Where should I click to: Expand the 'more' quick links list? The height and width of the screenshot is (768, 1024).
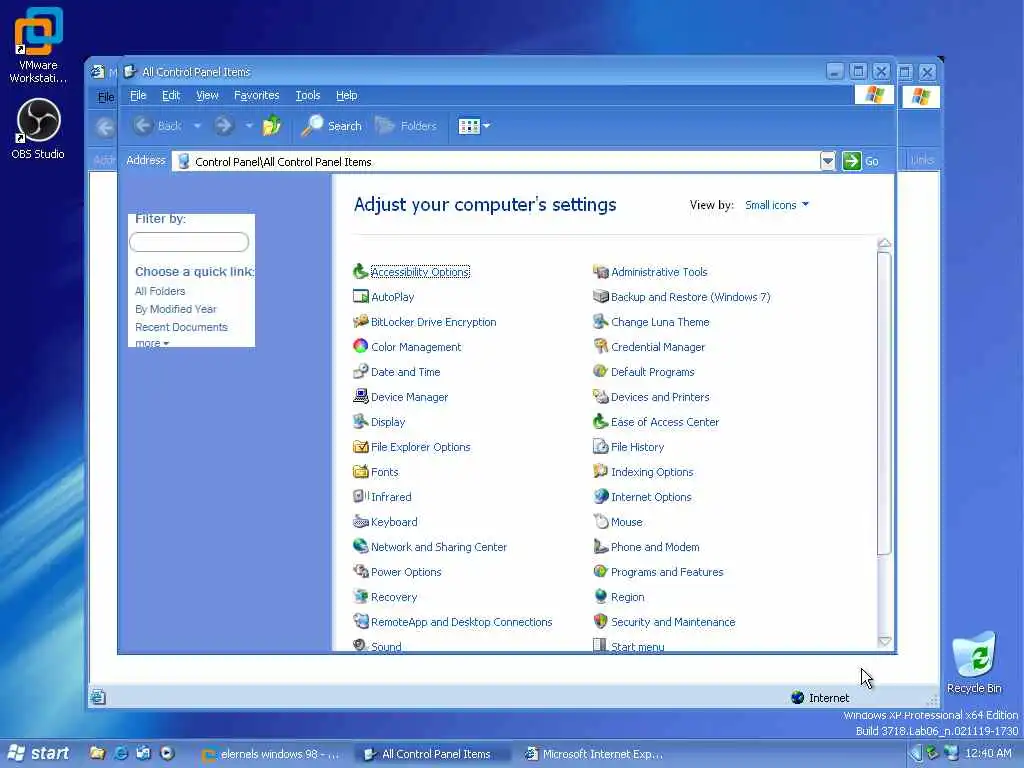(x=152, y=343)
